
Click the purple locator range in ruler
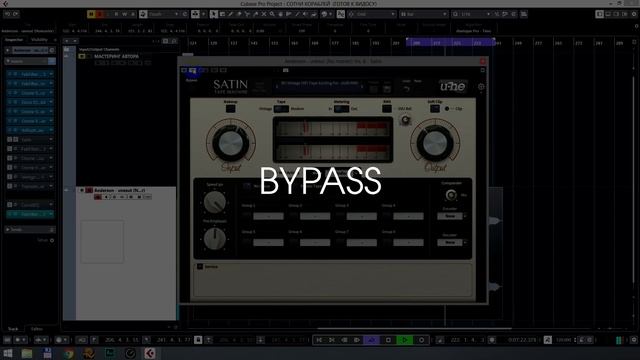click(451, 42)
